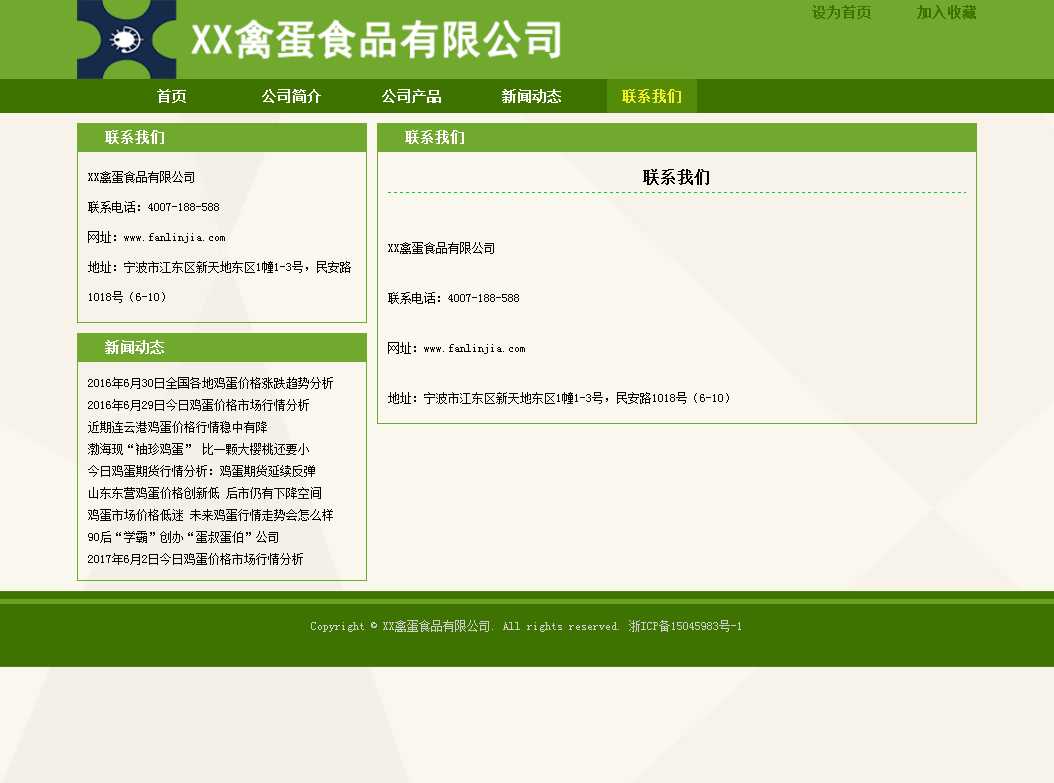
Task: Open 公司产品 in navigation bar
Action: [x=411, y=97]
